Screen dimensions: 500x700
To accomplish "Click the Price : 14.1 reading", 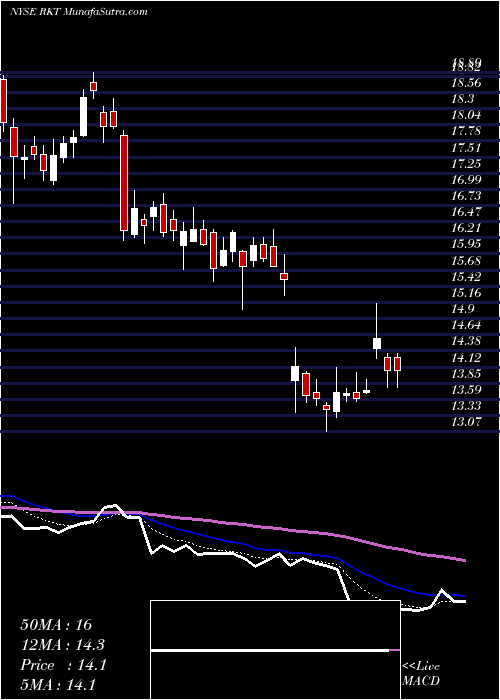I will click(63, 665).
